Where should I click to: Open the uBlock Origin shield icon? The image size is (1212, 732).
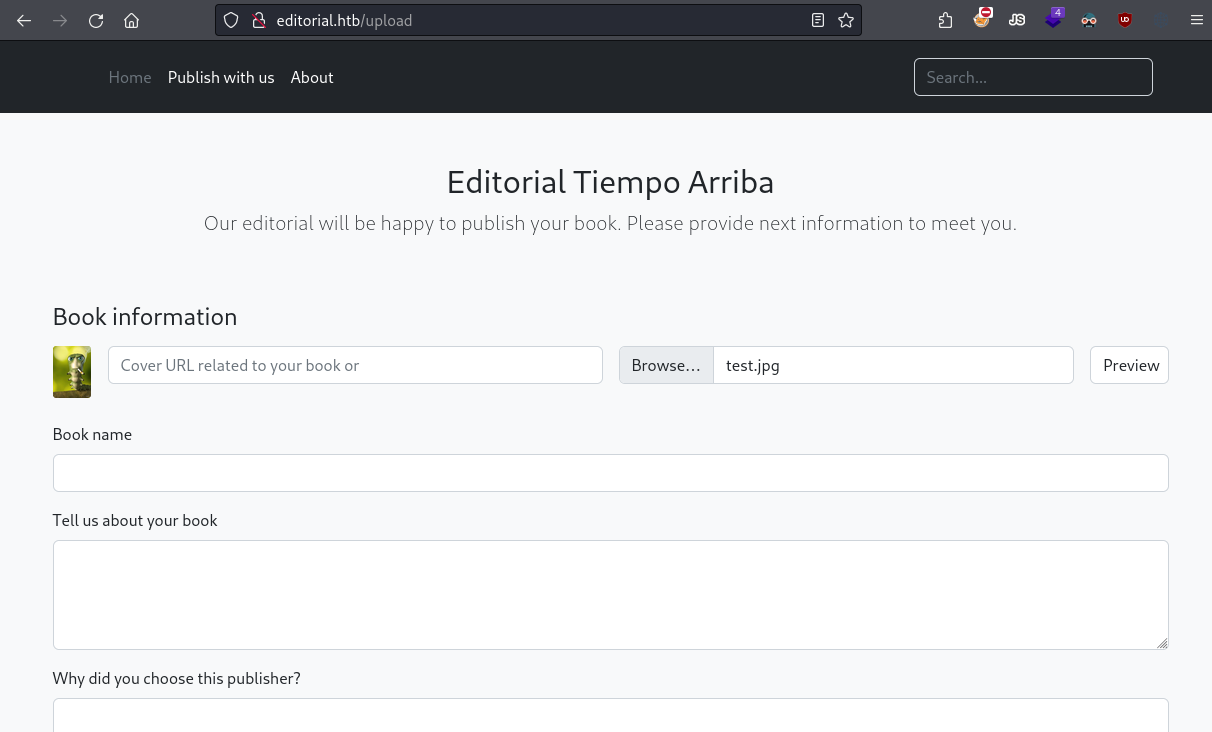(1125, 20)
